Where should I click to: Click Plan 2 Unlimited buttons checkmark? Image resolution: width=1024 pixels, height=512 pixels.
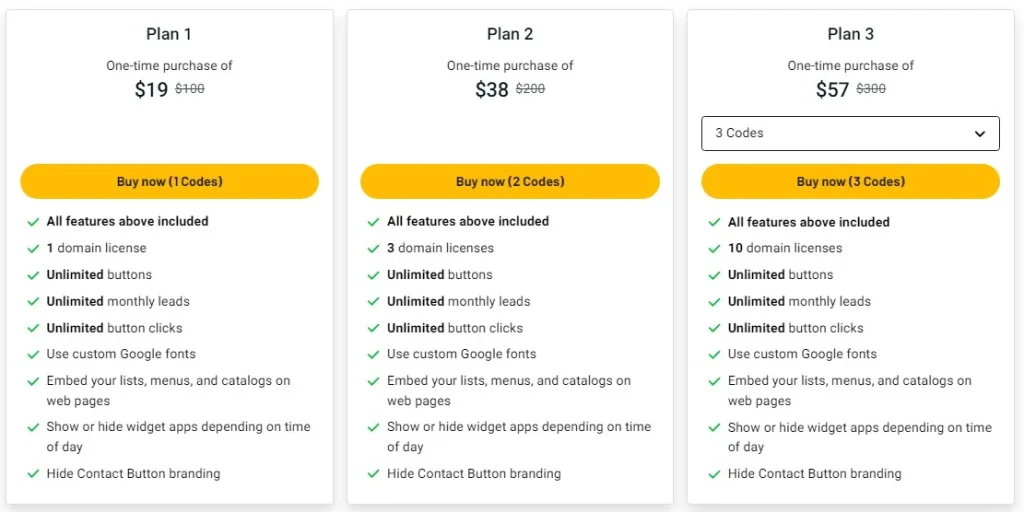374,275
